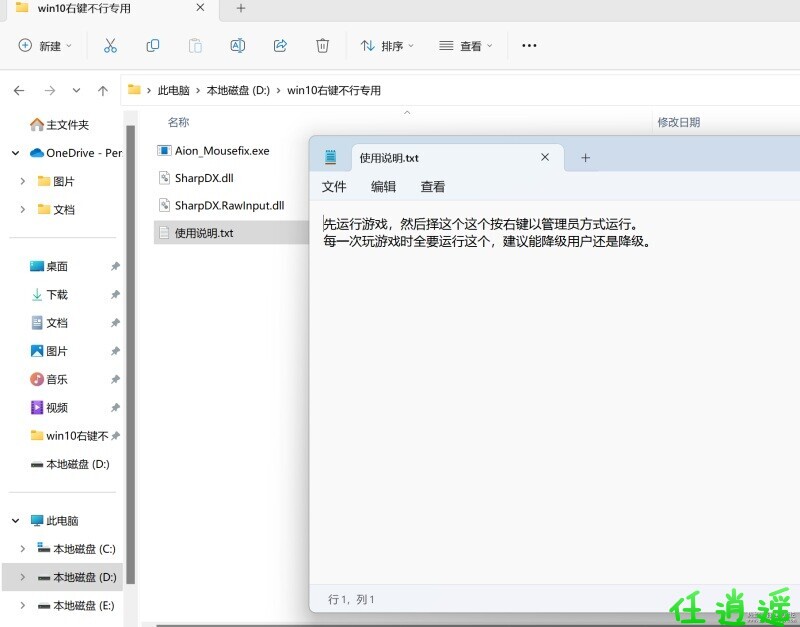Open the 排序 sort dropdown
Viewport: 800px width, 627px height.
tap(386, 46)
